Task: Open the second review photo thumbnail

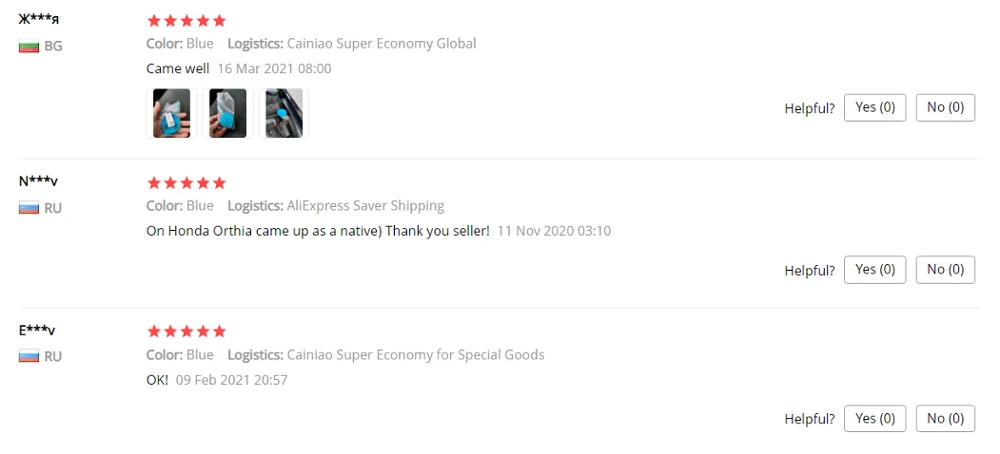Action: (228, 114)
